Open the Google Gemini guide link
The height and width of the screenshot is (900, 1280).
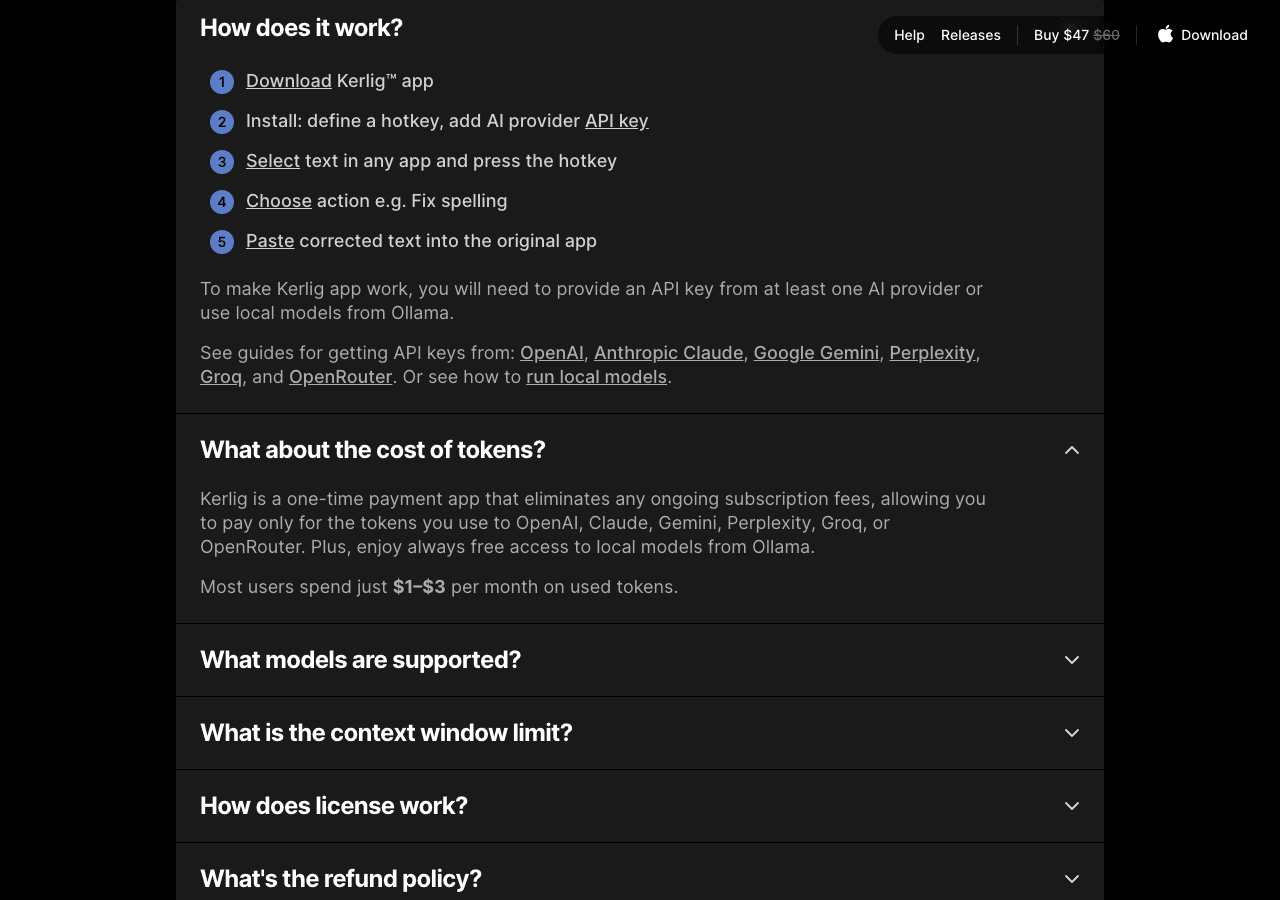pos(816,353)
